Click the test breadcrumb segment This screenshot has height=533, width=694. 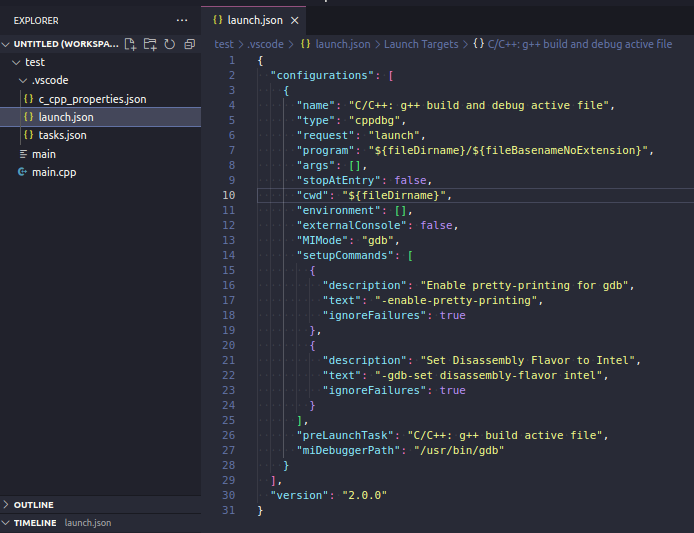coord(224,44)
